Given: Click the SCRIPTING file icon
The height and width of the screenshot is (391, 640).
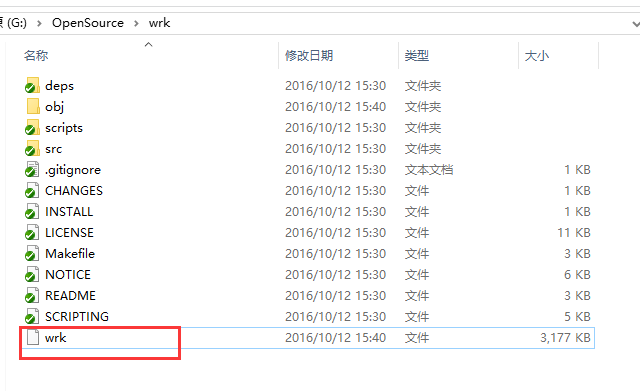Looking at the screenshot, I should (32, 317).
